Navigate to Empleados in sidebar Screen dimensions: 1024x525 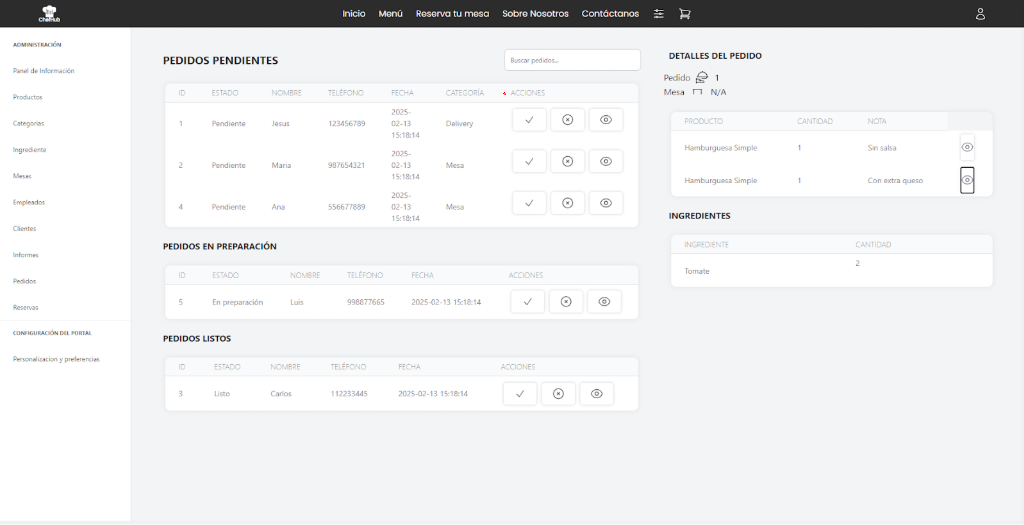tap(28, 202)
